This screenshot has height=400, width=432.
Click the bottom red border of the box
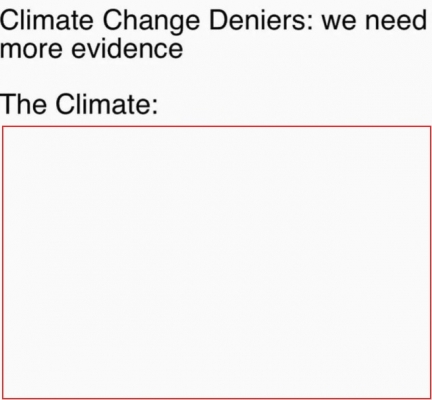pos(217,398)
